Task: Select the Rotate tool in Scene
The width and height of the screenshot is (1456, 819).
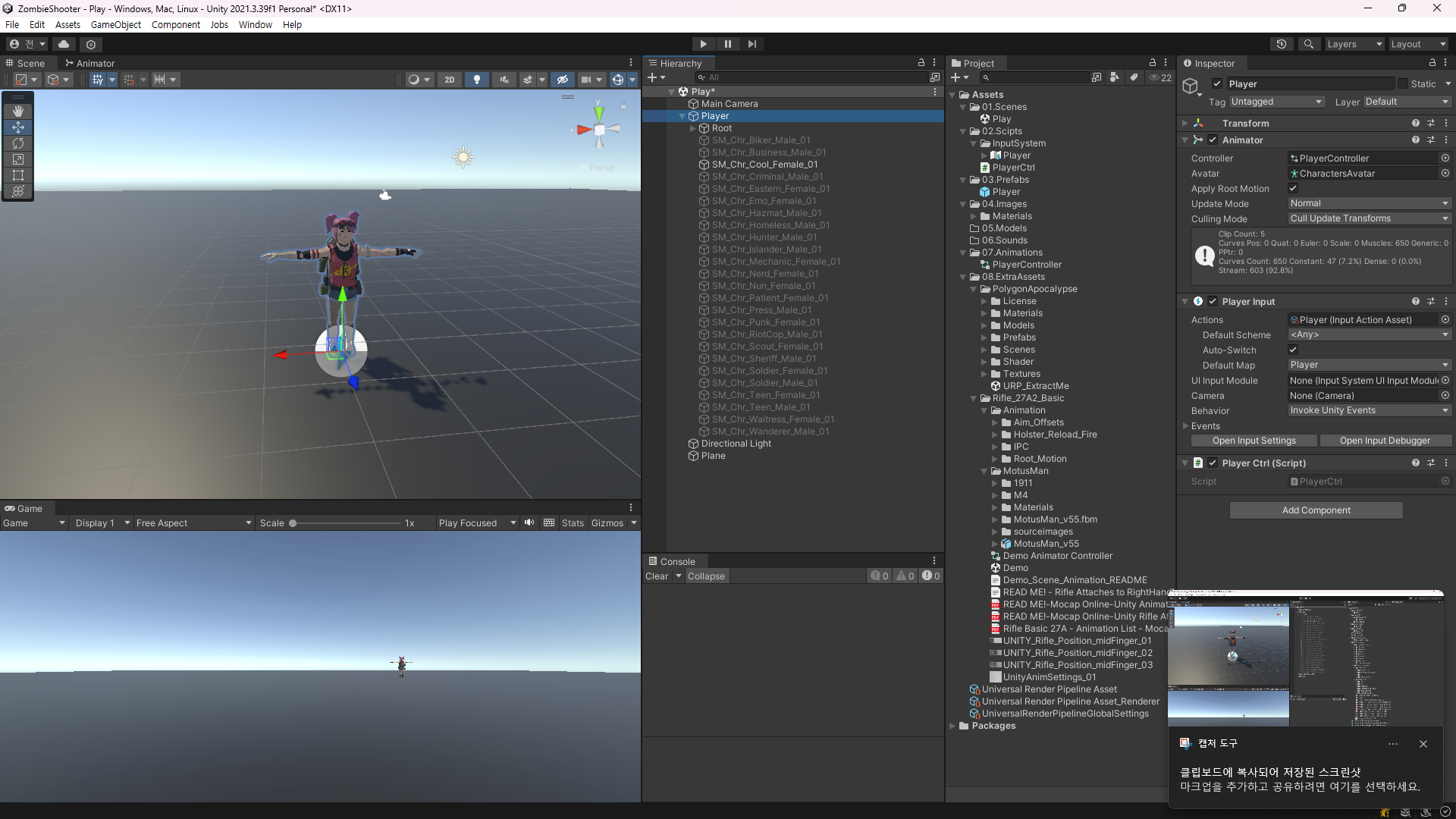Action: (18, 143)
